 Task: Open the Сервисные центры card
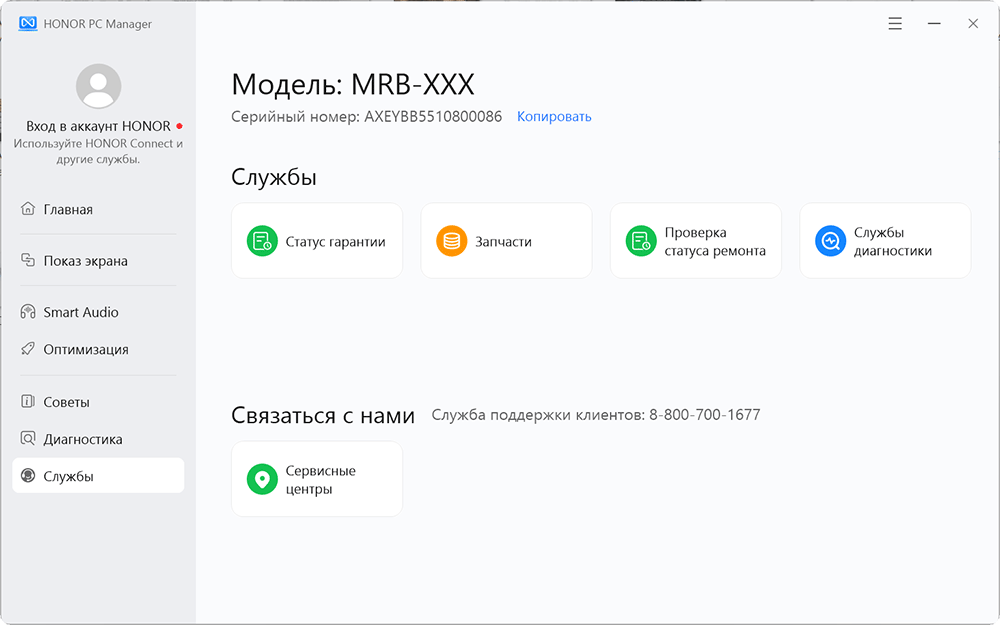pyautogui.click(x=317, y=479)
